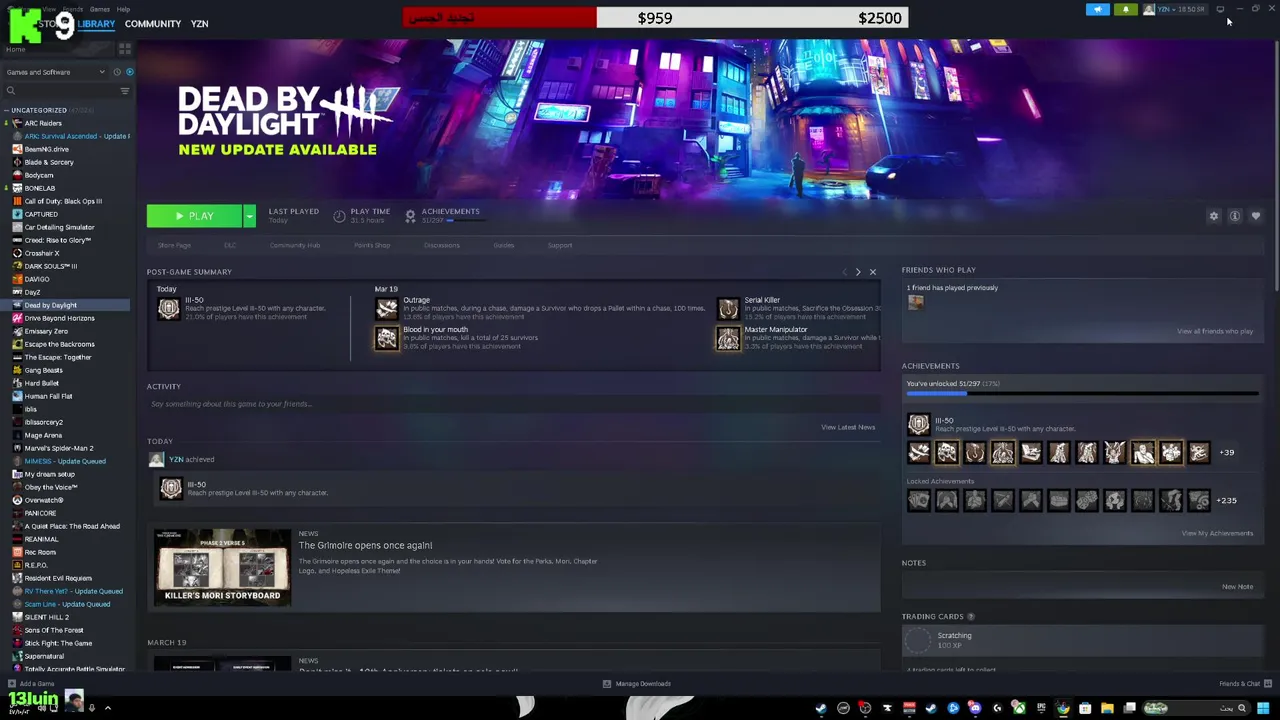Click View all friends who play
The width and height of the screenshot is (1280, 720).
tap(1215, 331)
